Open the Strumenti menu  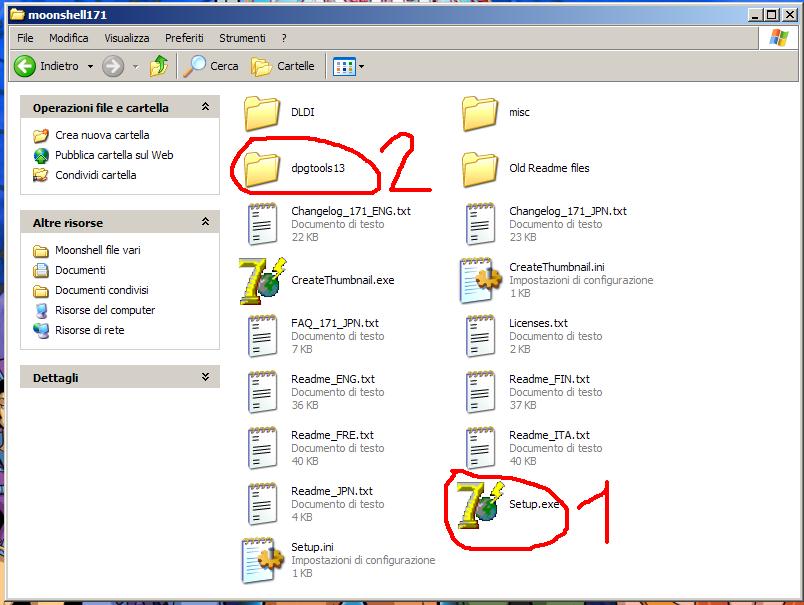(243, 38)
